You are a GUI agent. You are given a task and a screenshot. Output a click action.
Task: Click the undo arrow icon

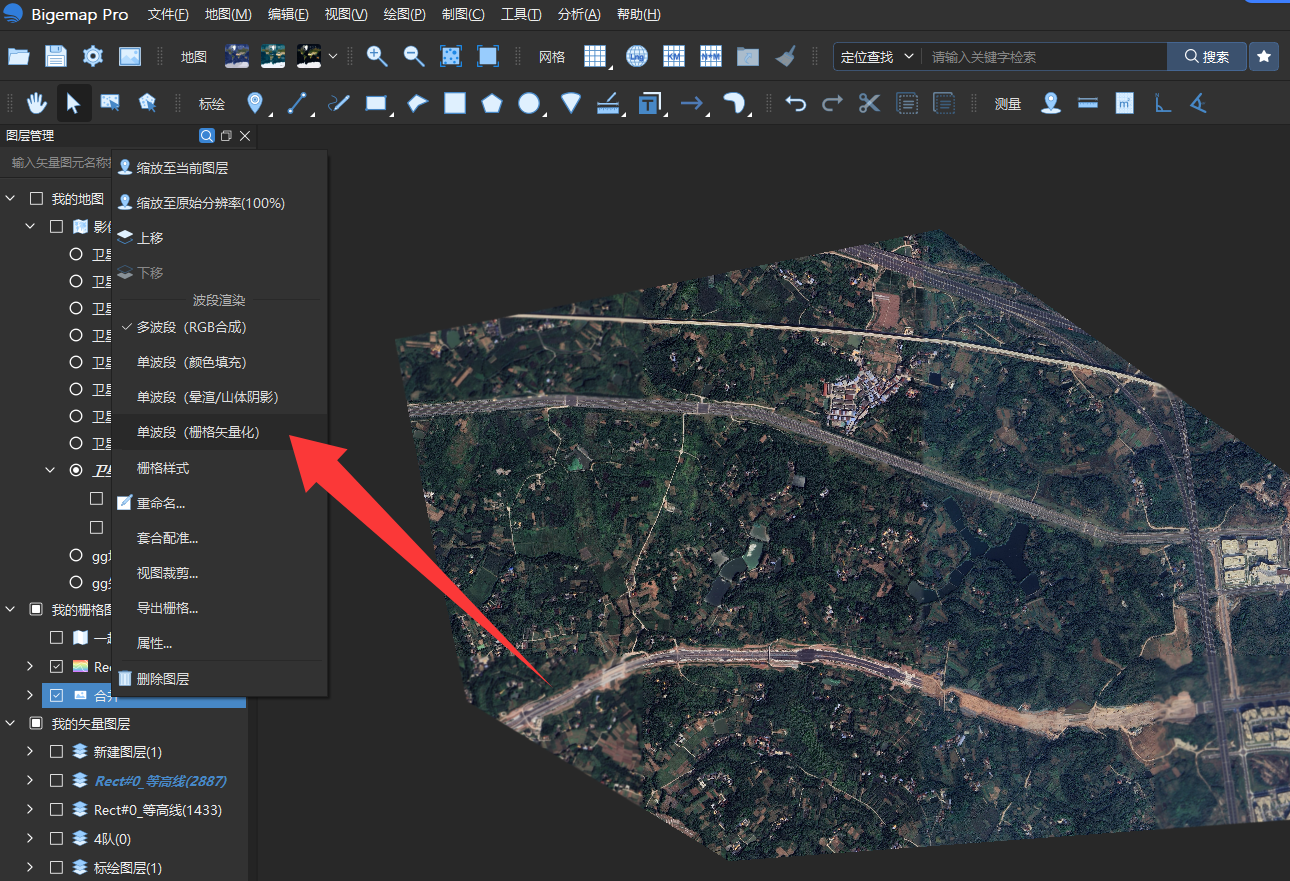click(795, 103)
